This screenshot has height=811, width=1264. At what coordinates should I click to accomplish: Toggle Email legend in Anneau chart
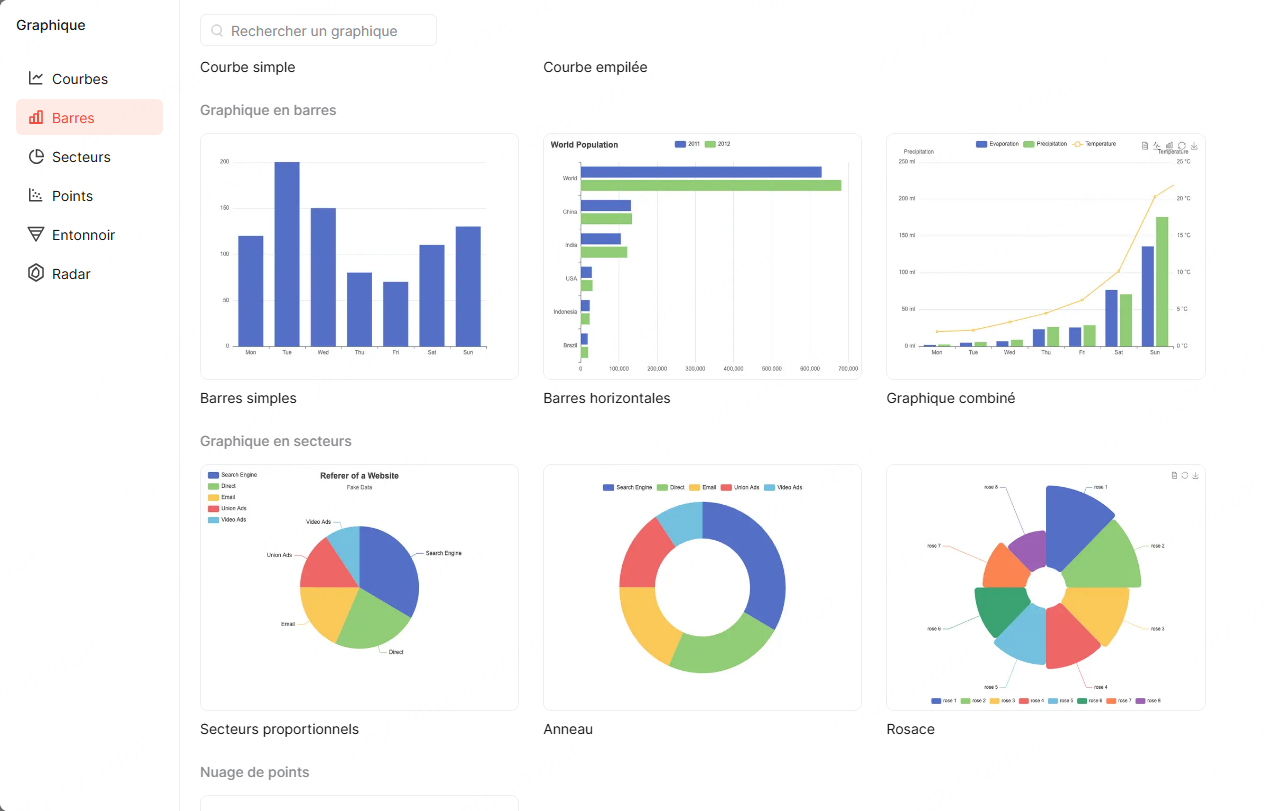(703, 487)
